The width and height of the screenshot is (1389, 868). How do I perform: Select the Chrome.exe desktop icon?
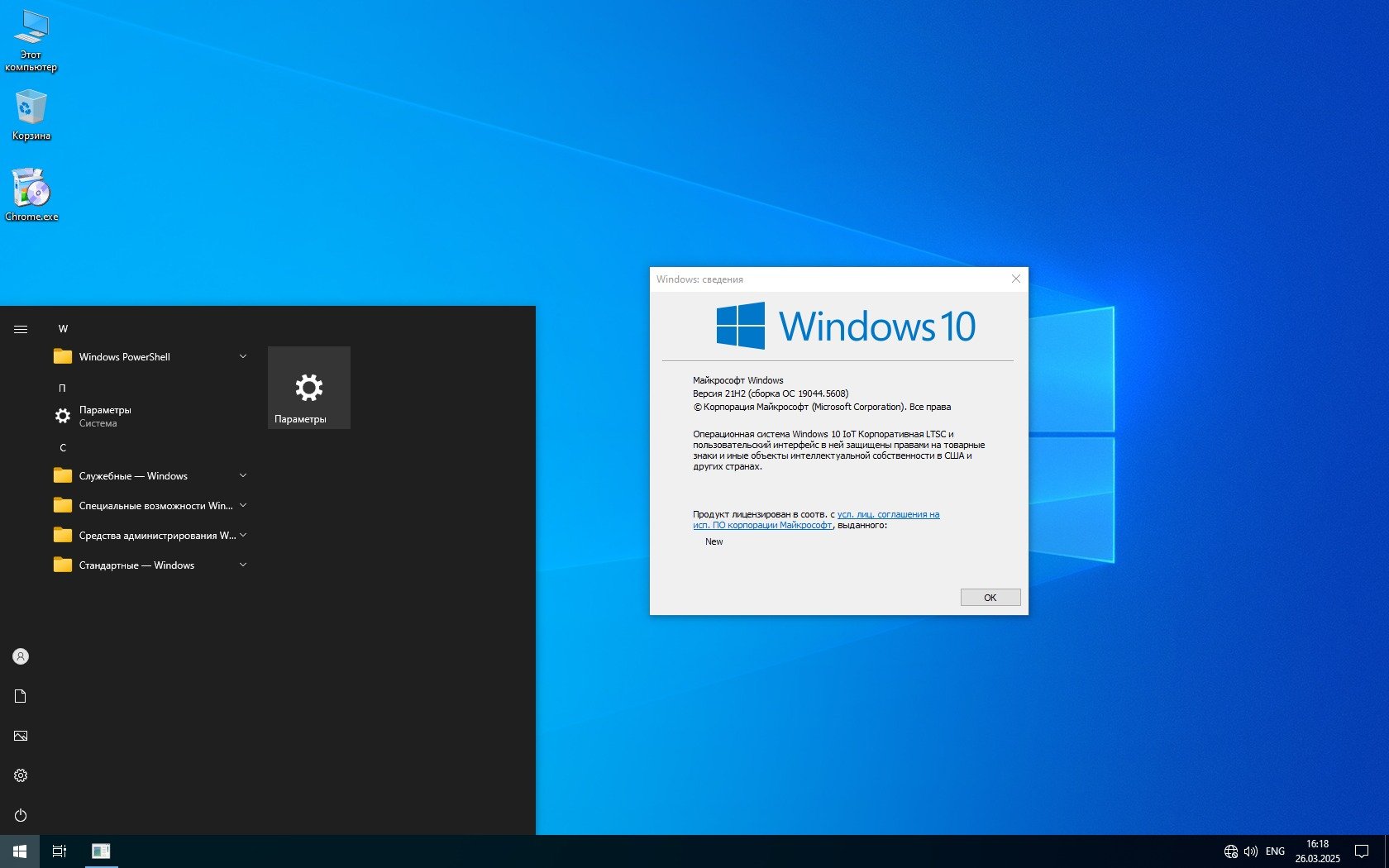(31, 194)
